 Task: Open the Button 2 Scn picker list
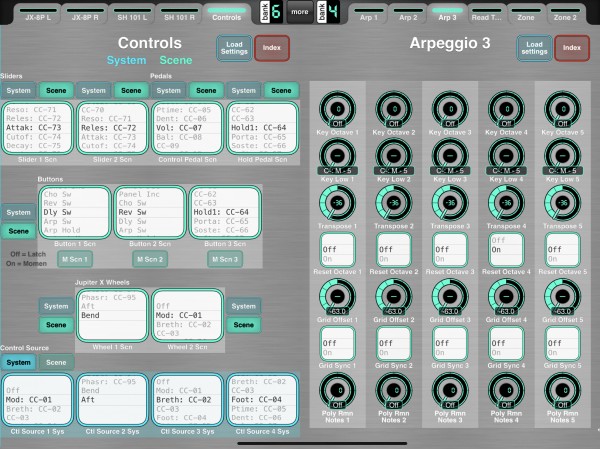pos(150,212)
